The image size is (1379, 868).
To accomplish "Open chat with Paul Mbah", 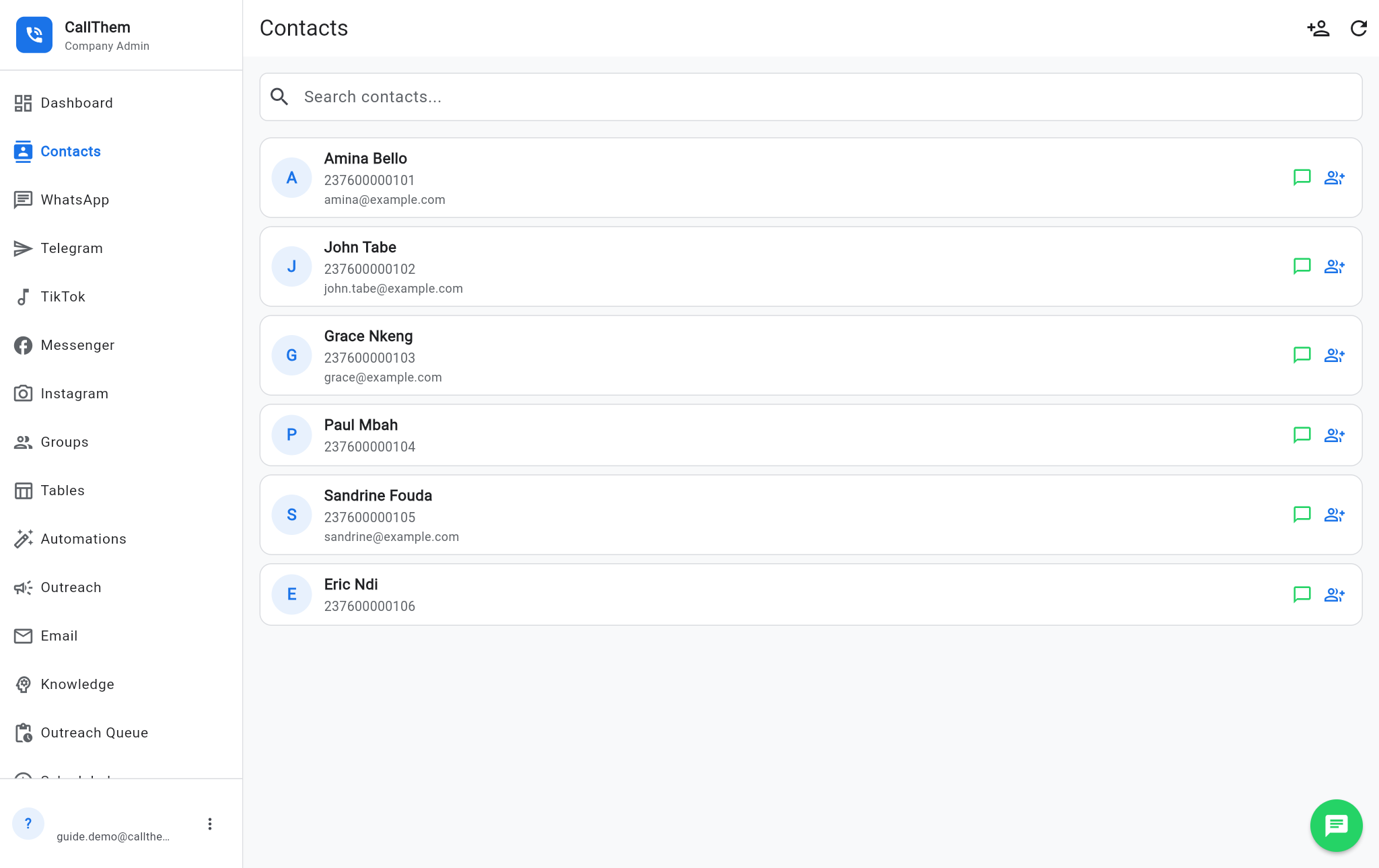I will click(x=1302, y=435).
